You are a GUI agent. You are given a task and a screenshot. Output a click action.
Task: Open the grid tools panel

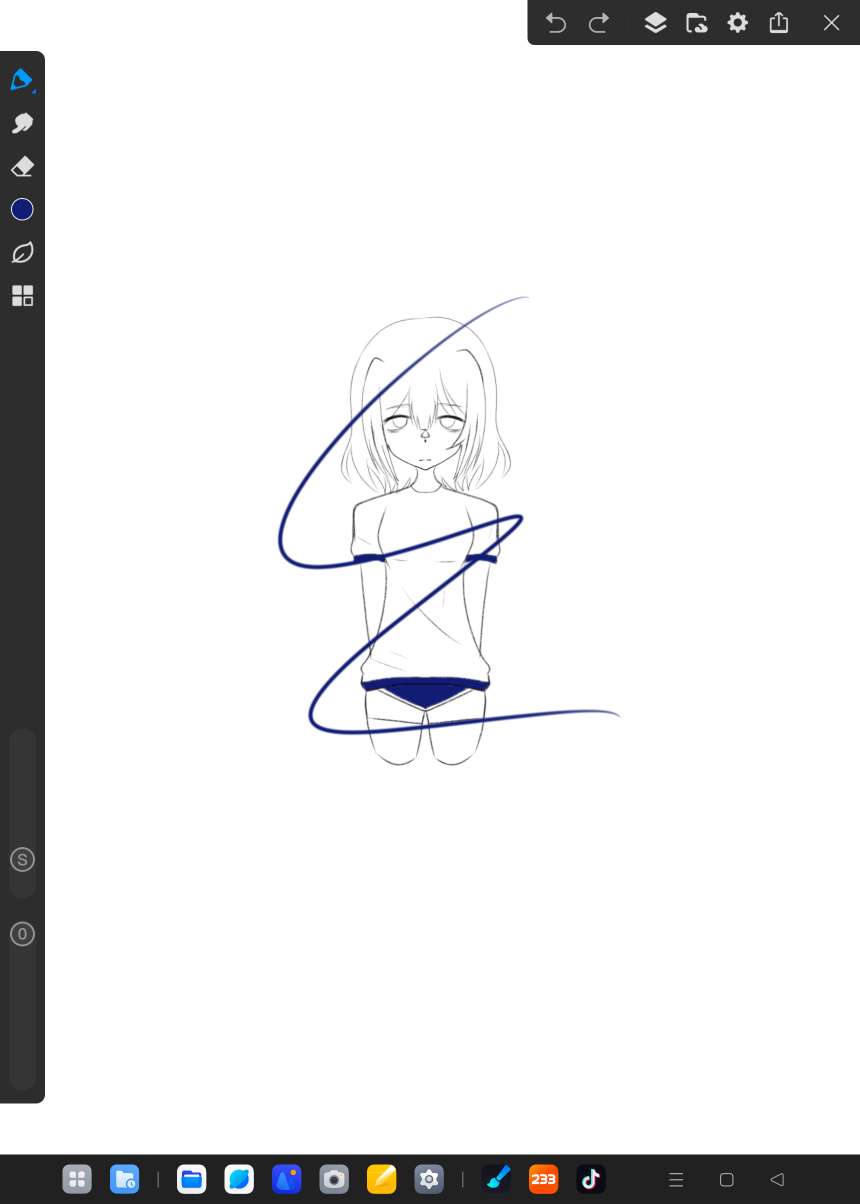22,296
